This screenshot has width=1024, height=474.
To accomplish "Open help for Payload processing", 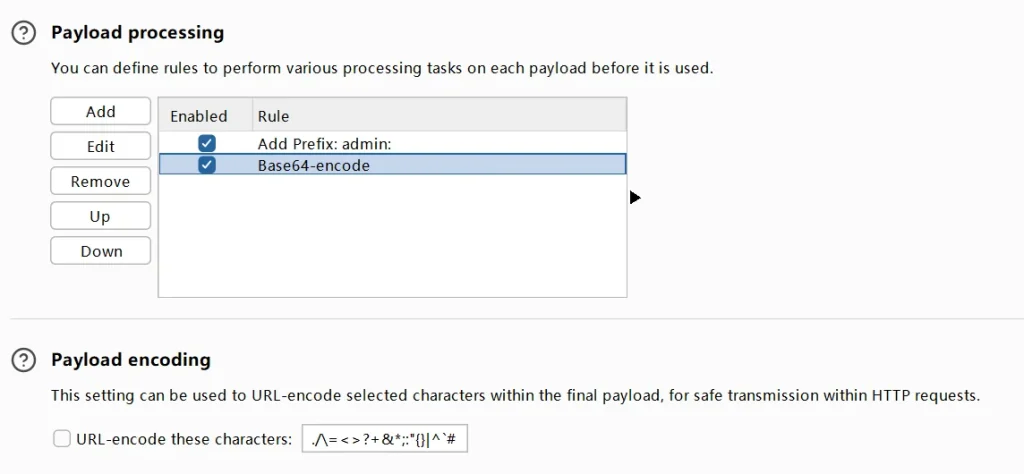I will pos(23,33).
